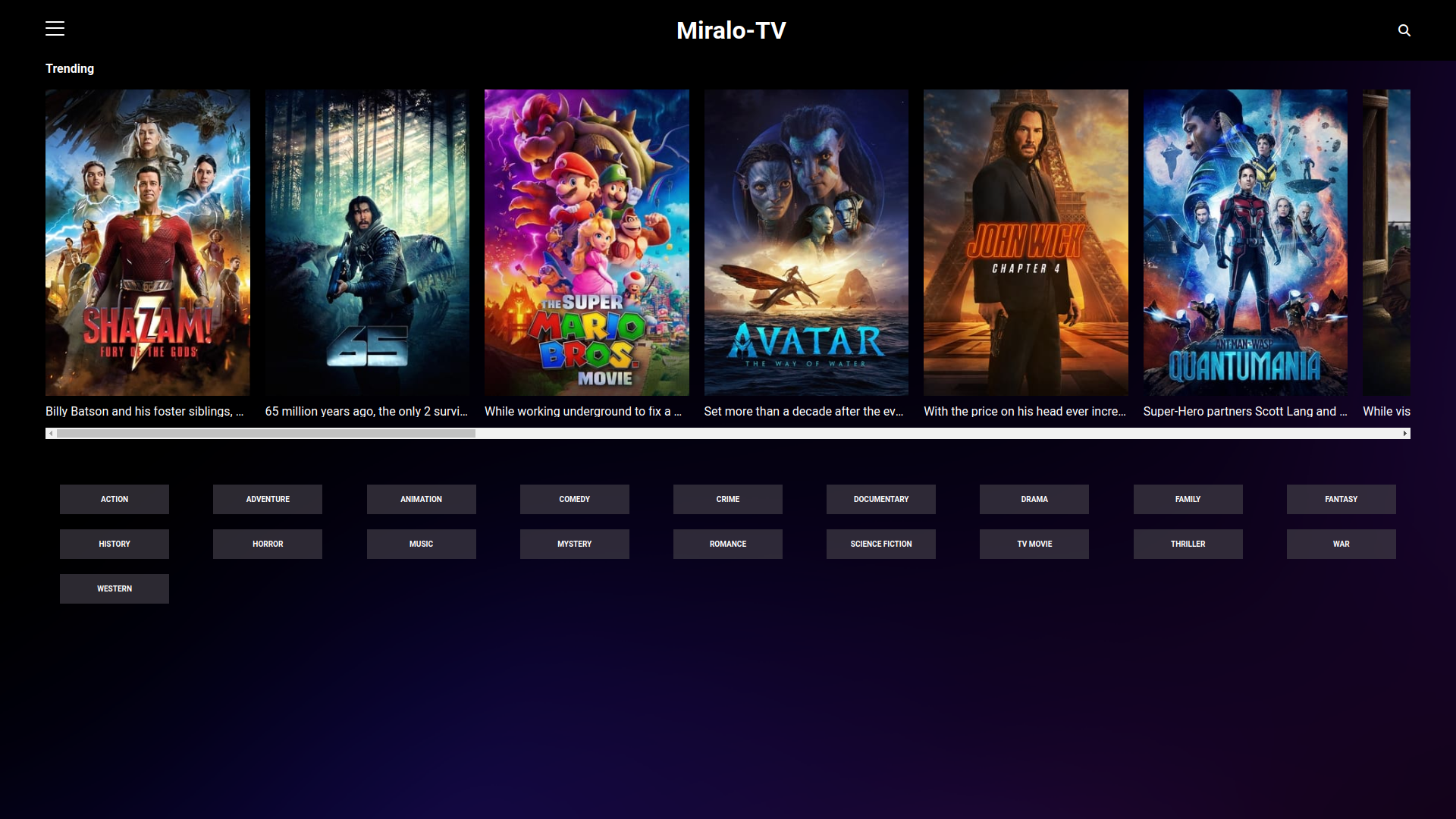
Task: Click the scrollbar right arrow
Action: click(1404, 434)
